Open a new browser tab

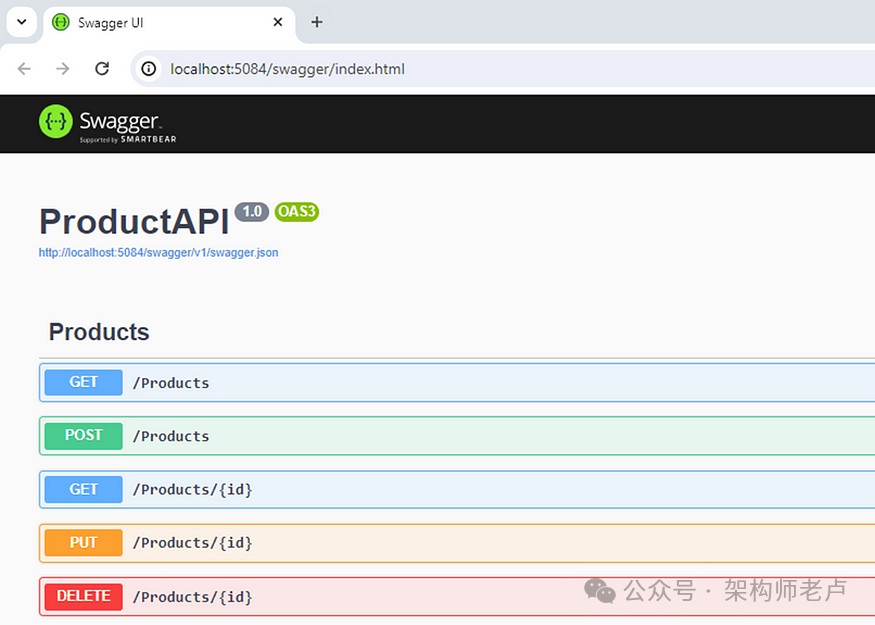pos(316,22)
